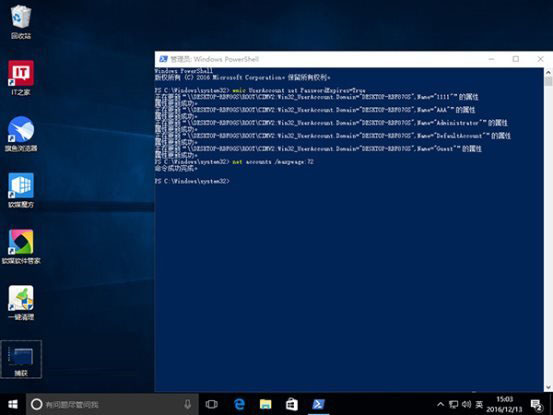Open the 软媒软件管家 colorful desktop icon
Viewport: 553px width, 415px height.
(x=21, y=247)
